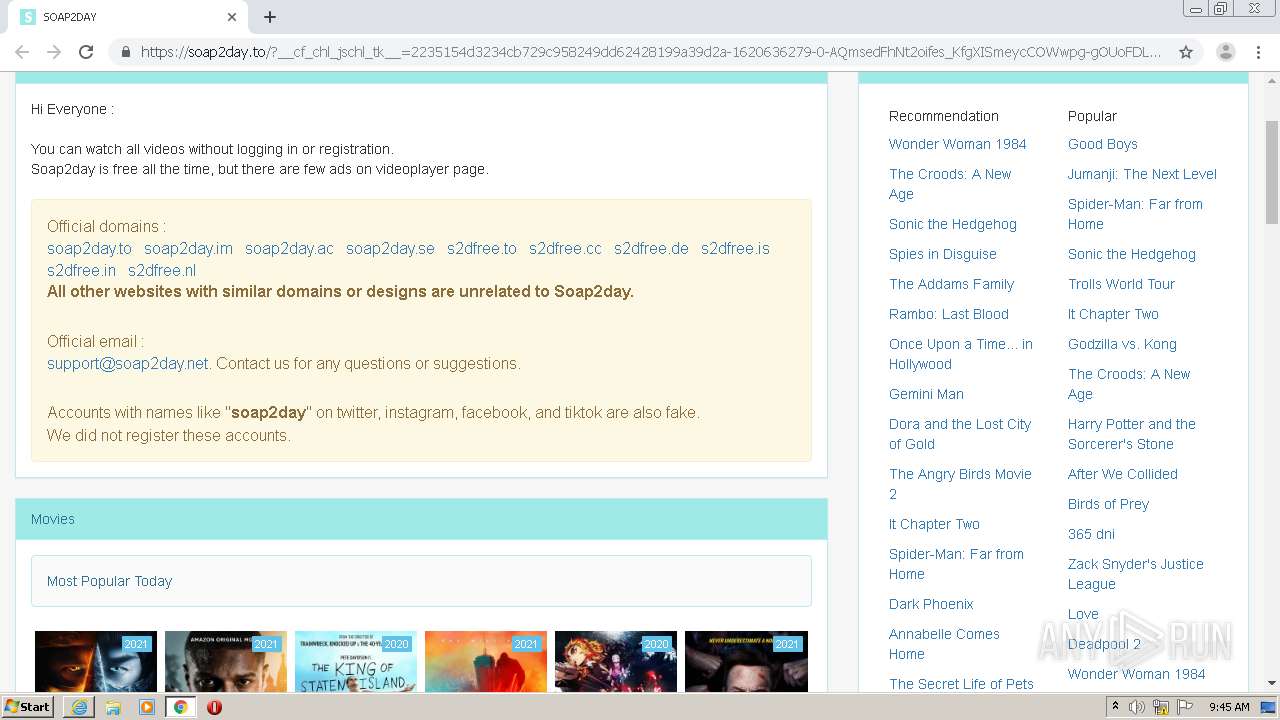Viewport: 1280px width, 720px height.
Task: Open Annabelle Comes Home link
Action: 944,644
